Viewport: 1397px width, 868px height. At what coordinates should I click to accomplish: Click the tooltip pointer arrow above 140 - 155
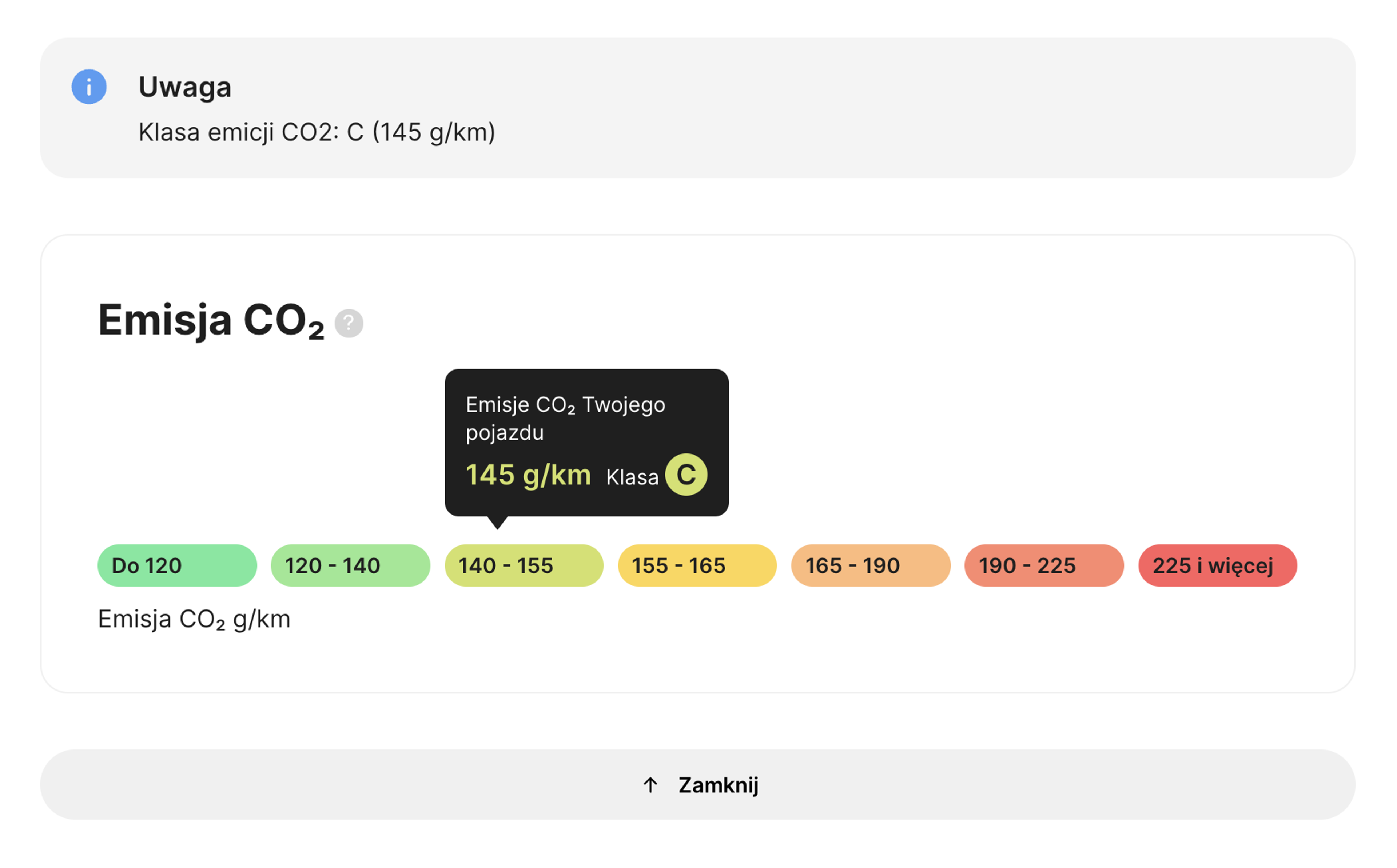click(497, 523)
